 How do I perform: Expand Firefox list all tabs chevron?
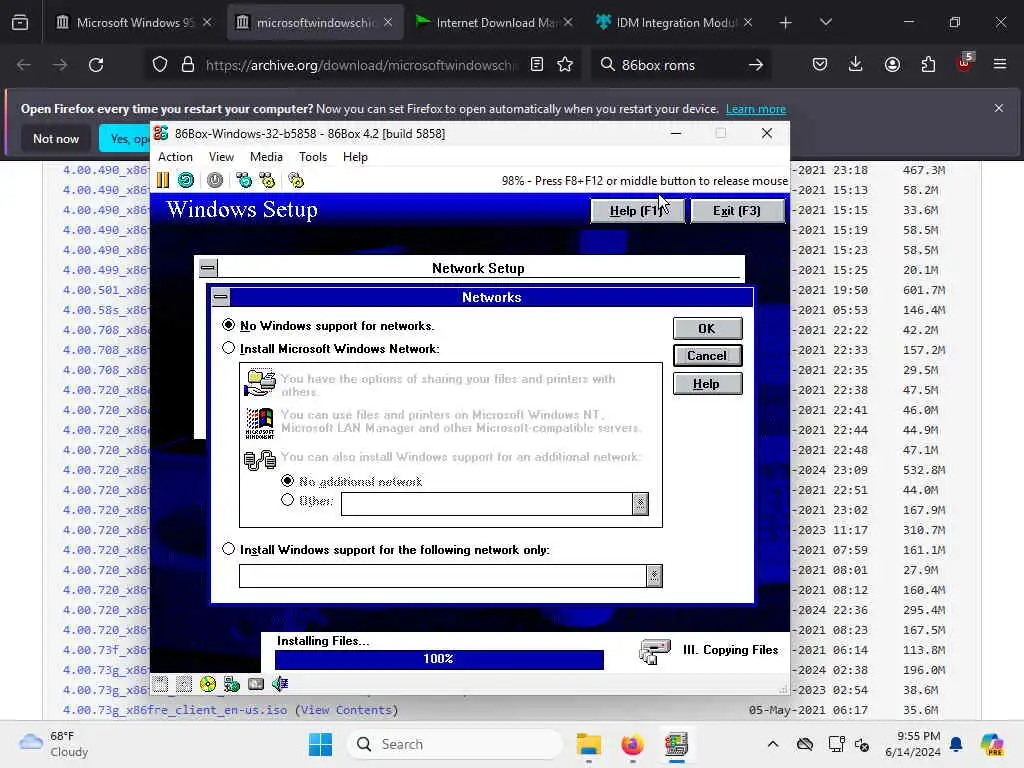(x=825, y=23)
